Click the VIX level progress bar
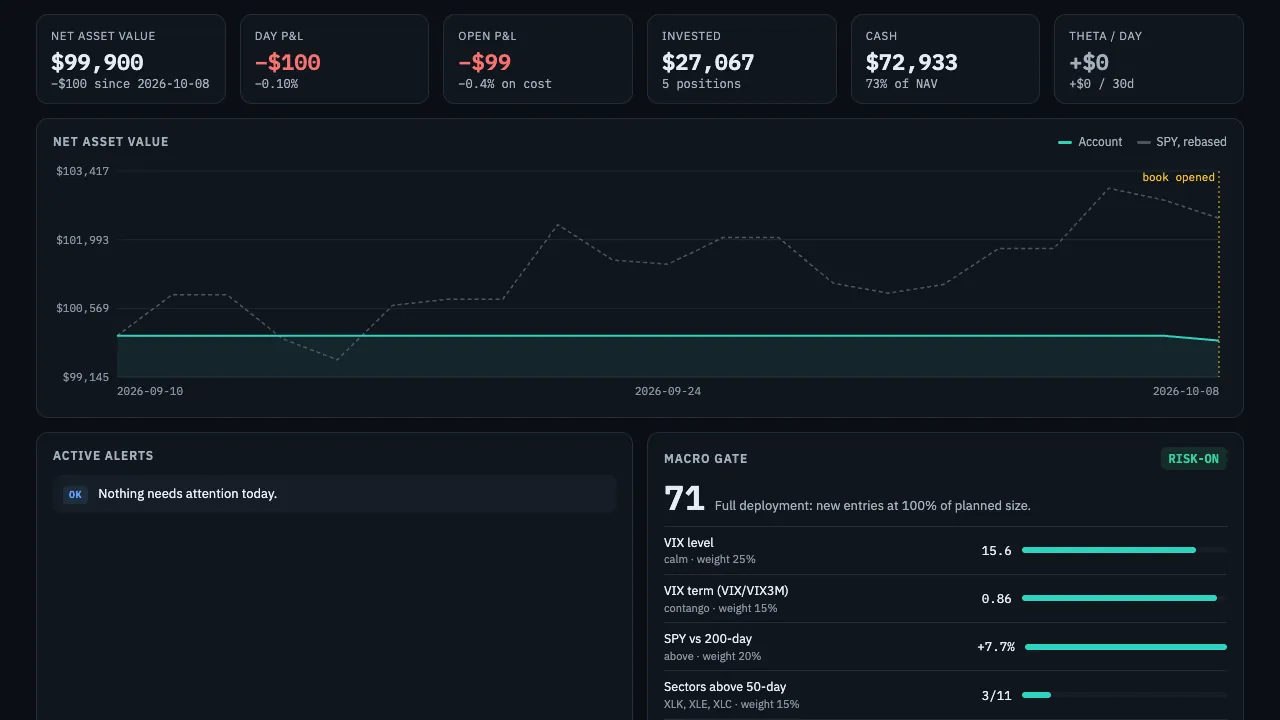1280x720 pixels. pyautogui.click(x=1124, y=550)
